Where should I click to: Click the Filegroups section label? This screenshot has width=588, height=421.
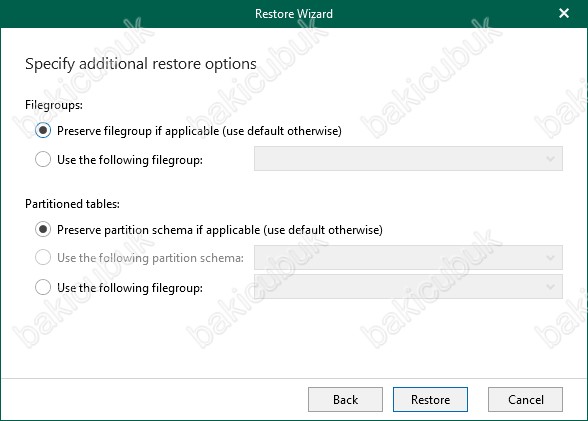click(x=54, y=105)
